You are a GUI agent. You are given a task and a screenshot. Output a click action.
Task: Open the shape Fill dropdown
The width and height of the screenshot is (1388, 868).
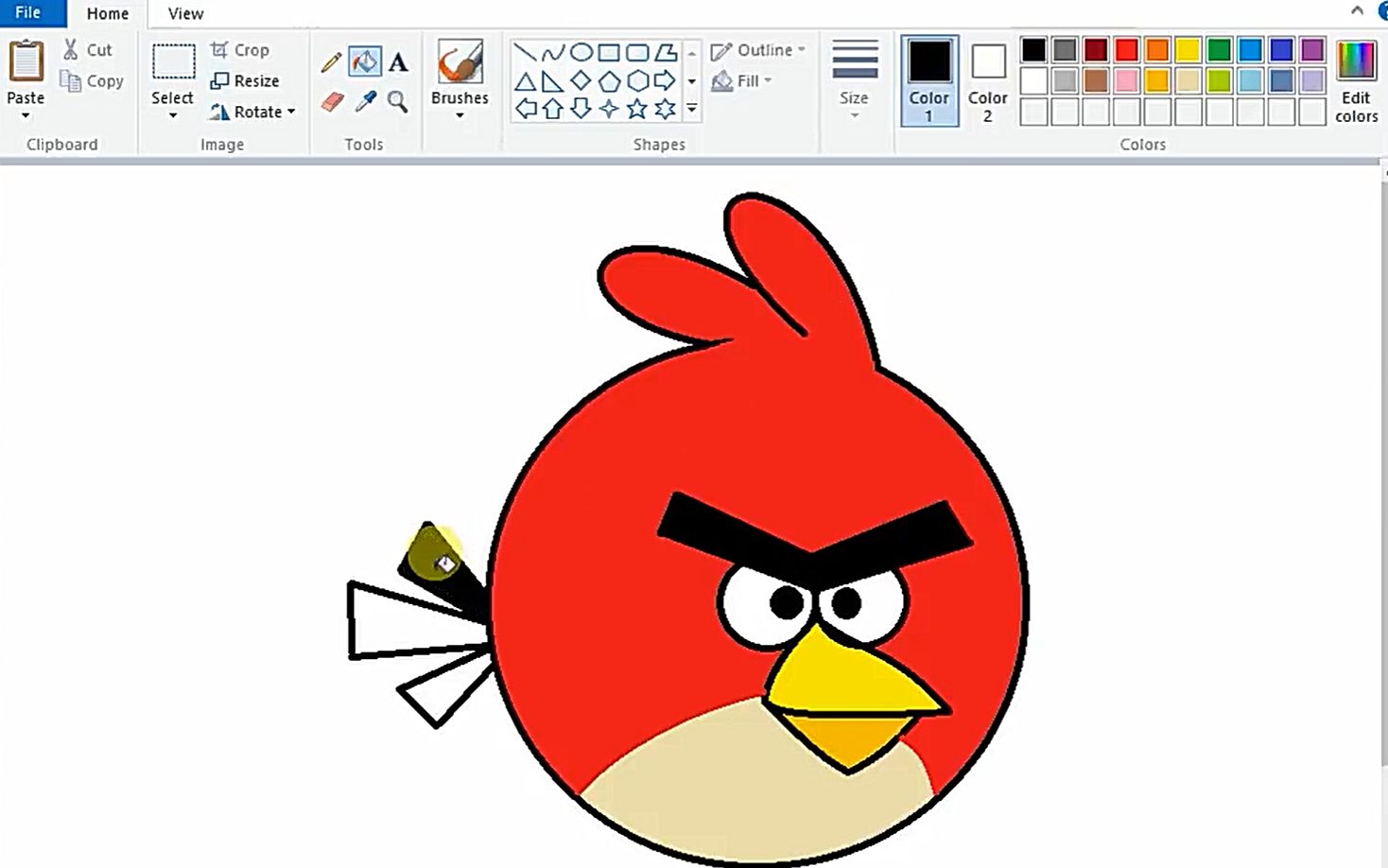(x=742, y=81)
